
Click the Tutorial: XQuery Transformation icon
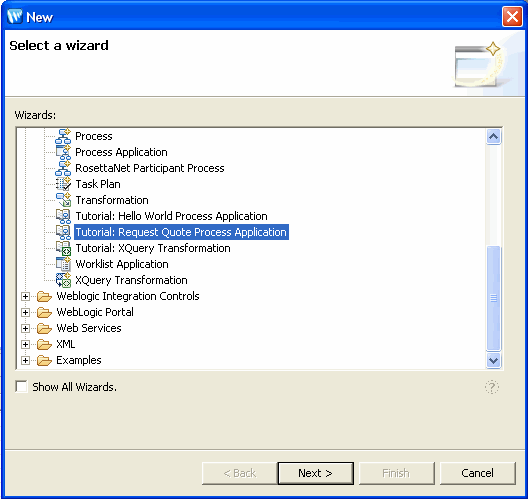click(x=63, y=248)
